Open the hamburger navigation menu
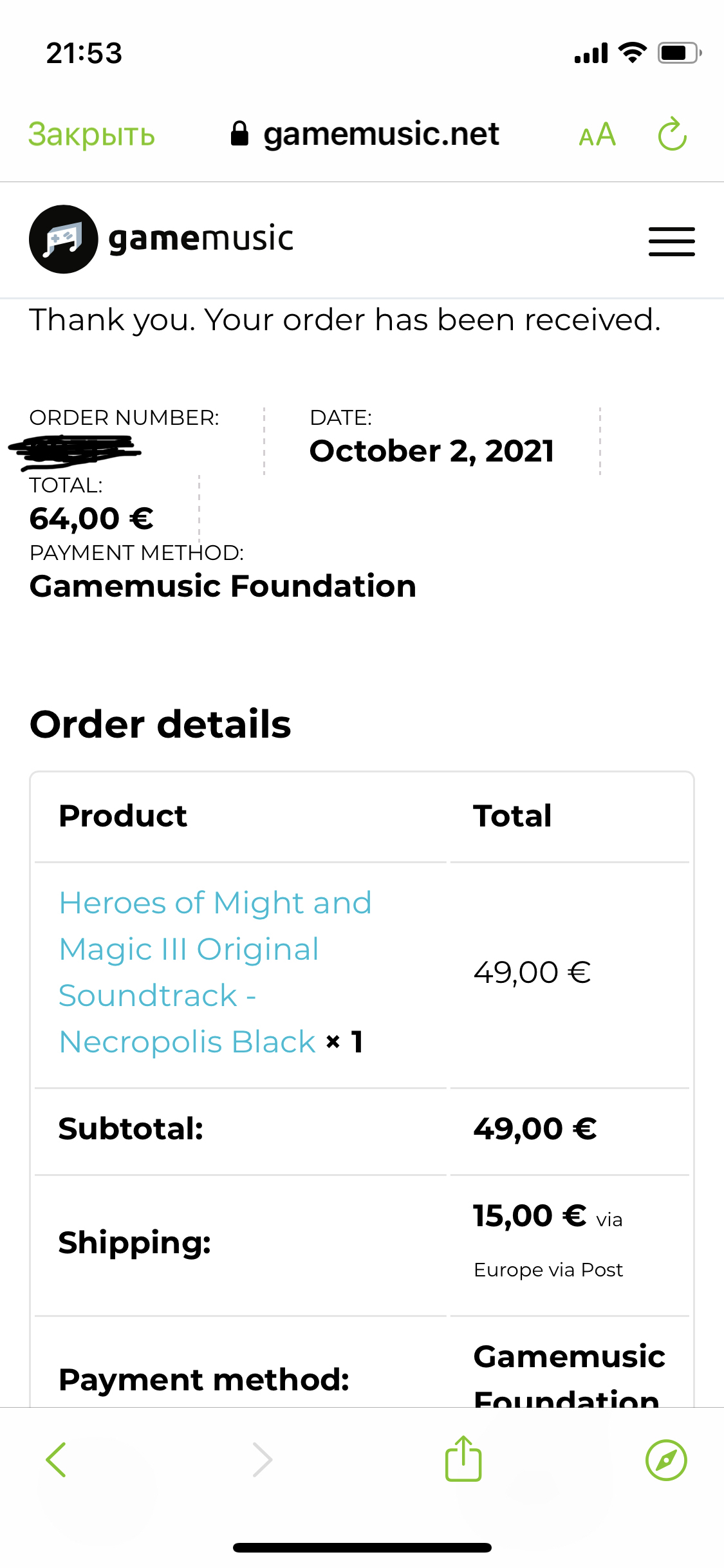The image size is (724, 1568). [671, 241]
